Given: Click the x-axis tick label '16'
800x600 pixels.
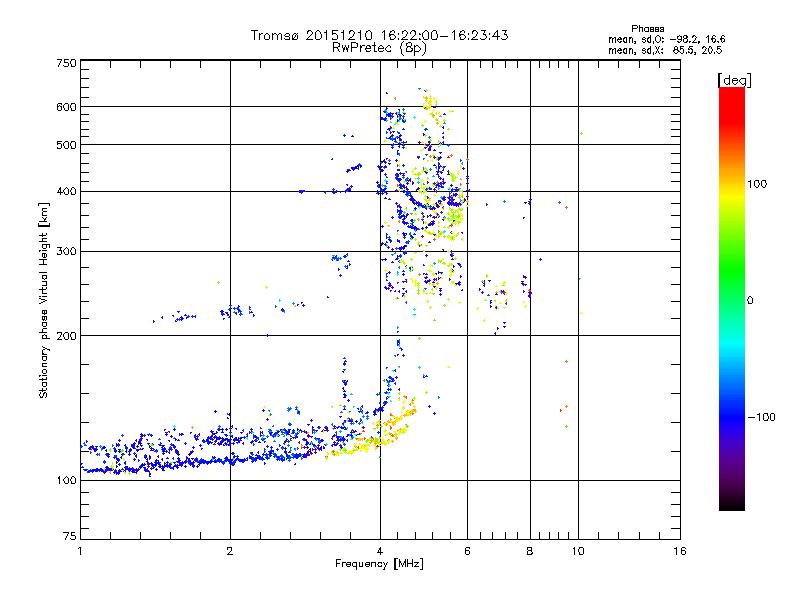Looking at the screenshot, I should [680, 551].
